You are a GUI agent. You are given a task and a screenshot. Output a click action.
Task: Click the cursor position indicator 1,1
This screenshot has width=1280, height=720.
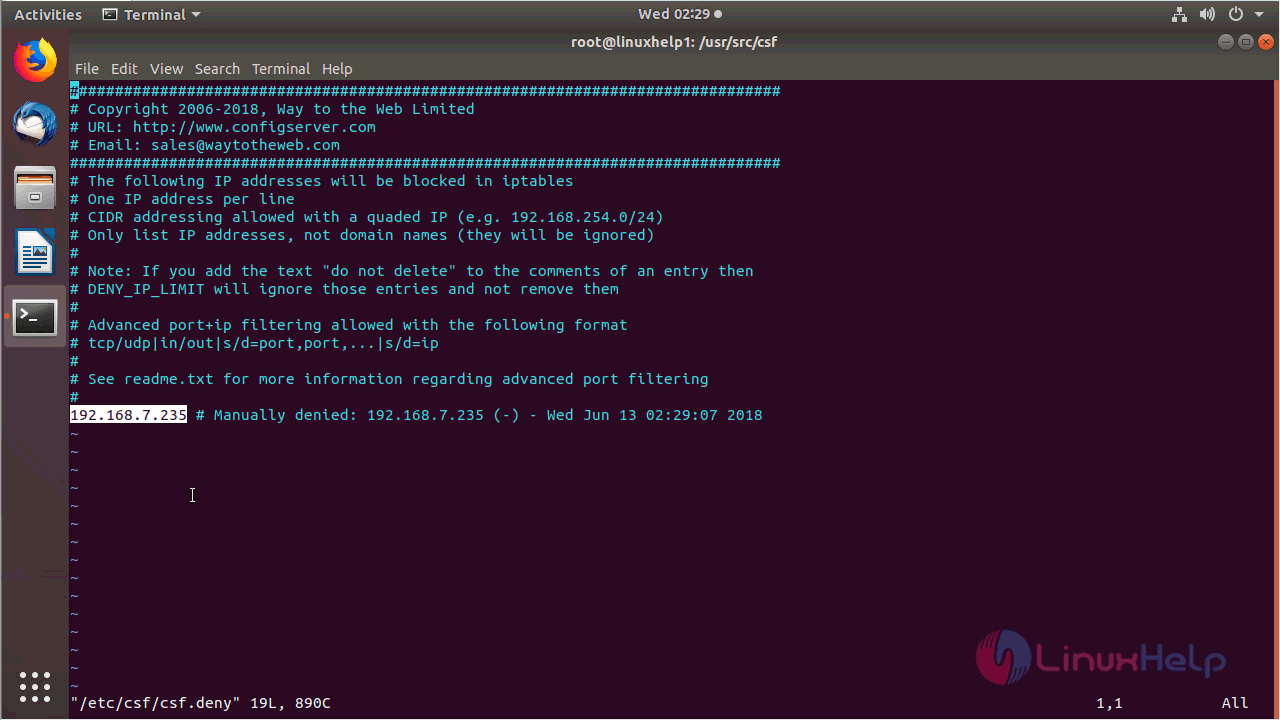point(1109,703)
